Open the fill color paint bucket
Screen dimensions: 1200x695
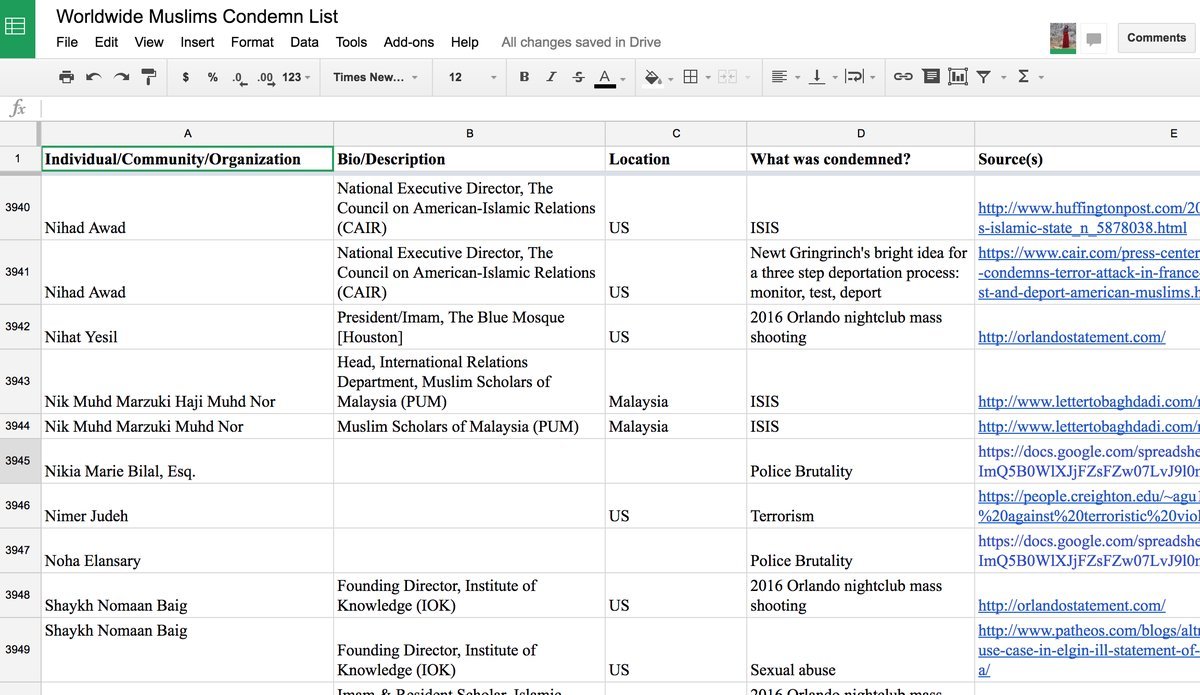coord(653,77)
